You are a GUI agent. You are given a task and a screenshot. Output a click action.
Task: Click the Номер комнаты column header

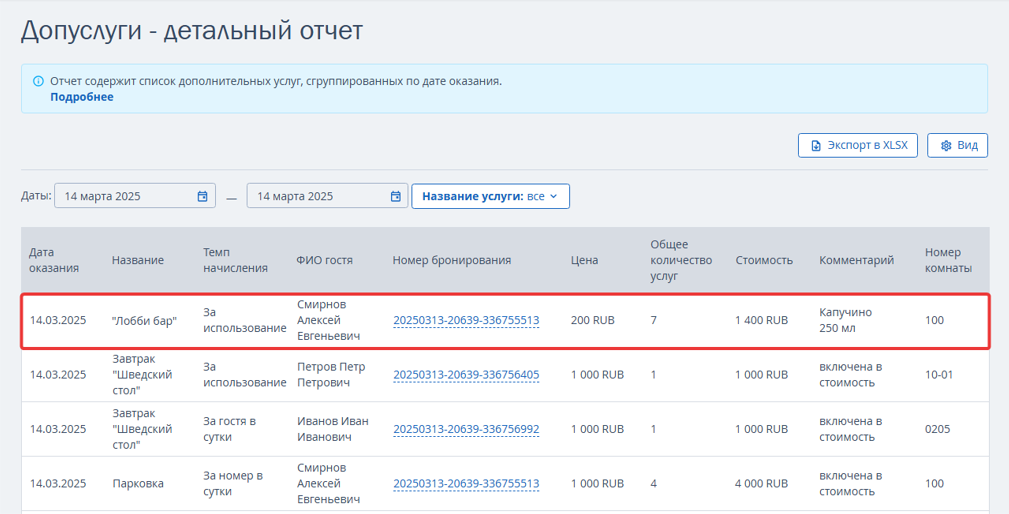pos(949,260)
